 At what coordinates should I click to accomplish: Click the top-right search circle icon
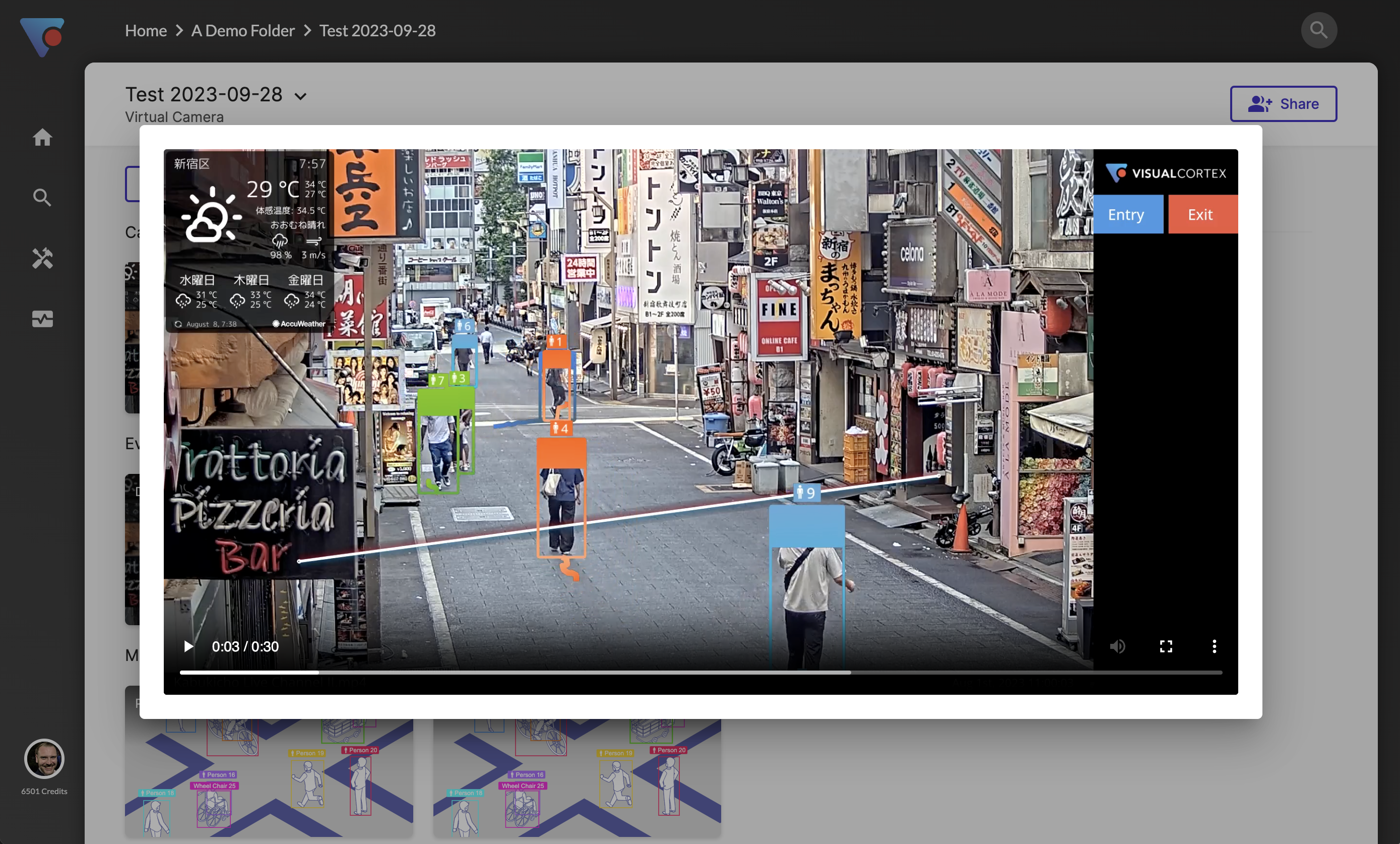(1318, 30)
